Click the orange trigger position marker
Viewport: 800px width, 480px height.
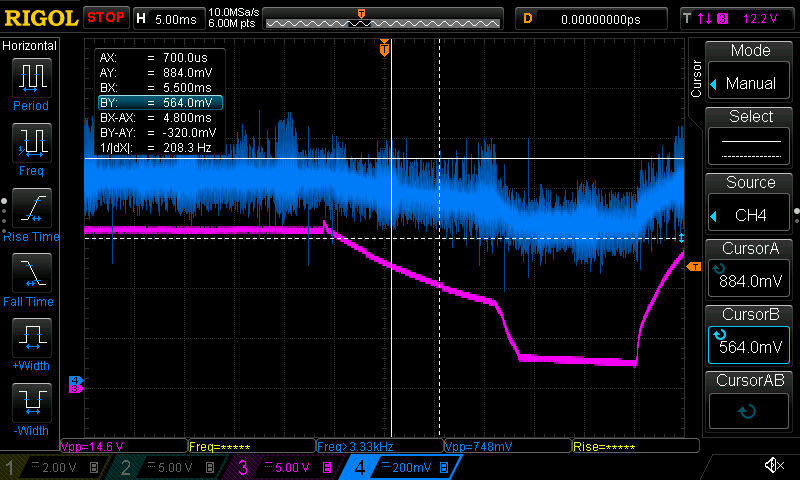tap(385, 48)
